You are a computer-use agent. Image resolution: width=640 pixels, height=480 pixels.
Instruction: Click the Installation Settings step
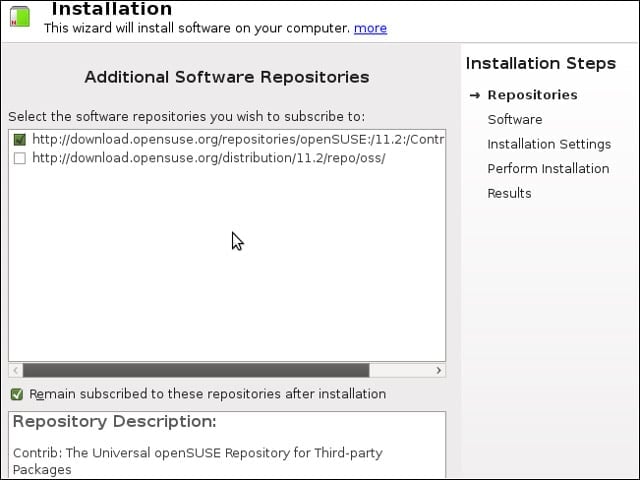click(x=549, y=144)
